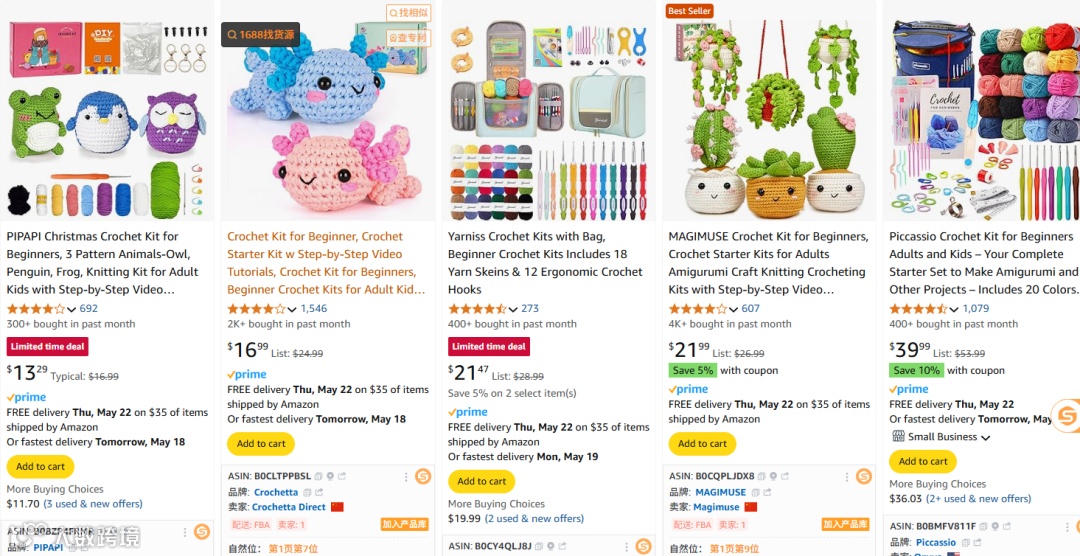Expand the Small Business chevron
The width and height of the screenshot is (1080, 556).
[986, 437]
